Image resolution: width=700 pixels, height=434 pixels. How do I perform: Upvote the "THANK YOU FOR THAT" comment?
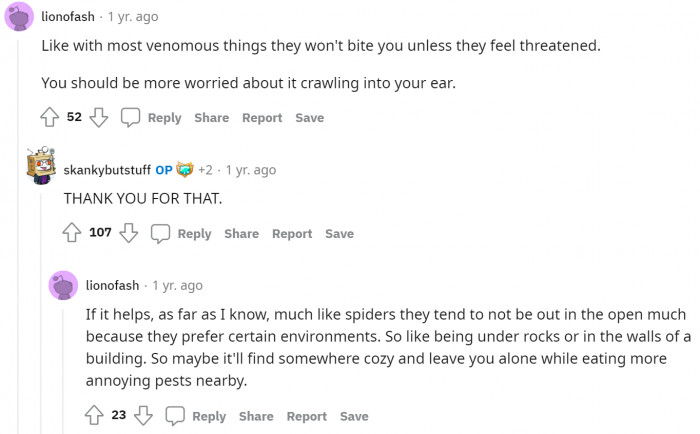72,233
